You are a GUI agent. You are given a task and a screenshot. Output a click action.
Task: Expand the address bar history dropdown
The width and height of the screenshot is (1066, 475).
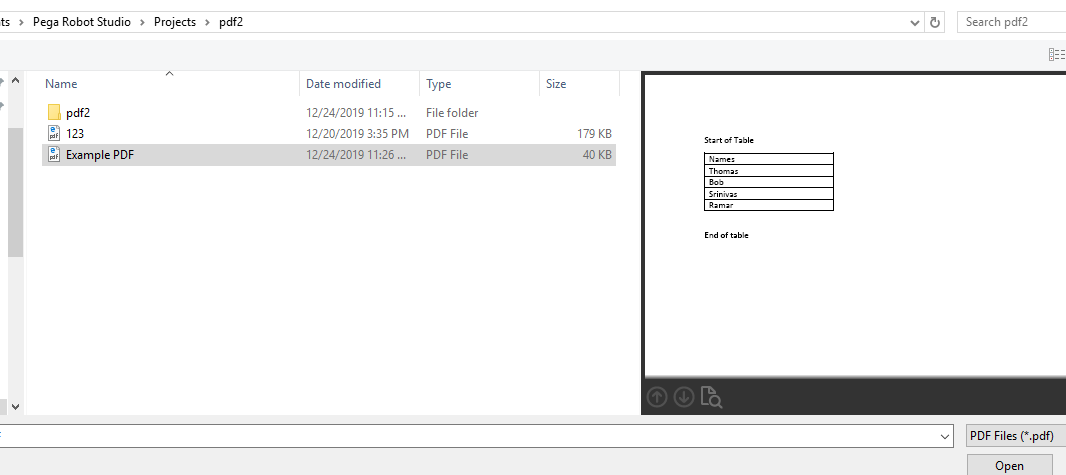pyautogui.click(x=914, y=22)
